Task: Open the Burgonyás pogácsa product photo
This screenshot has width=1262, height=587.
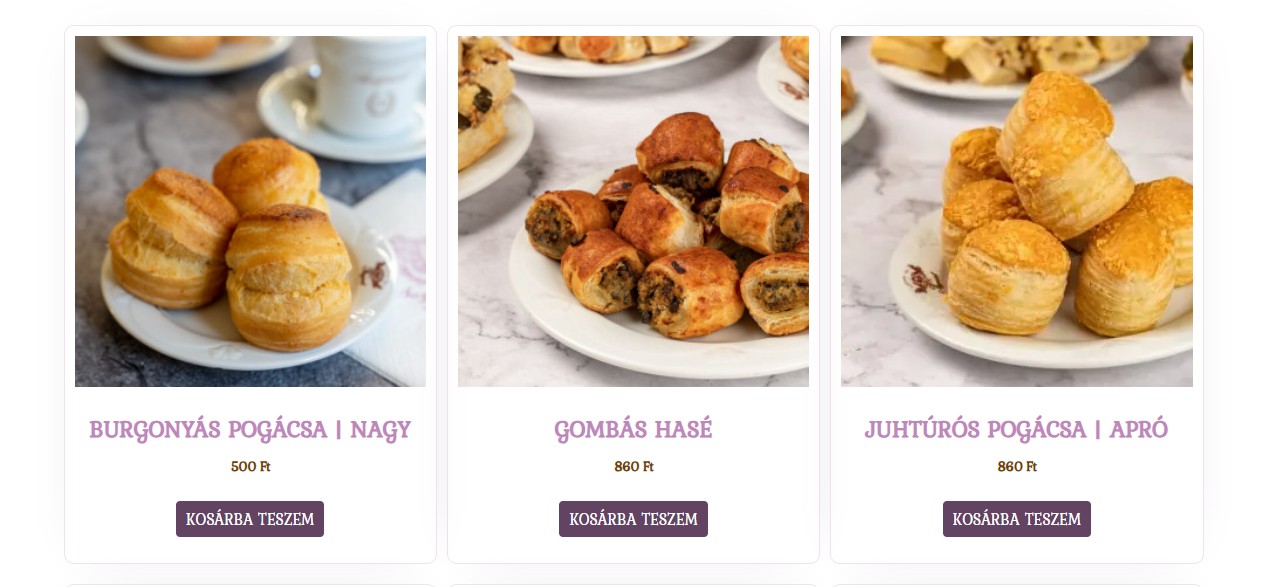Action: pyautogui.click(x=250, y=211)
